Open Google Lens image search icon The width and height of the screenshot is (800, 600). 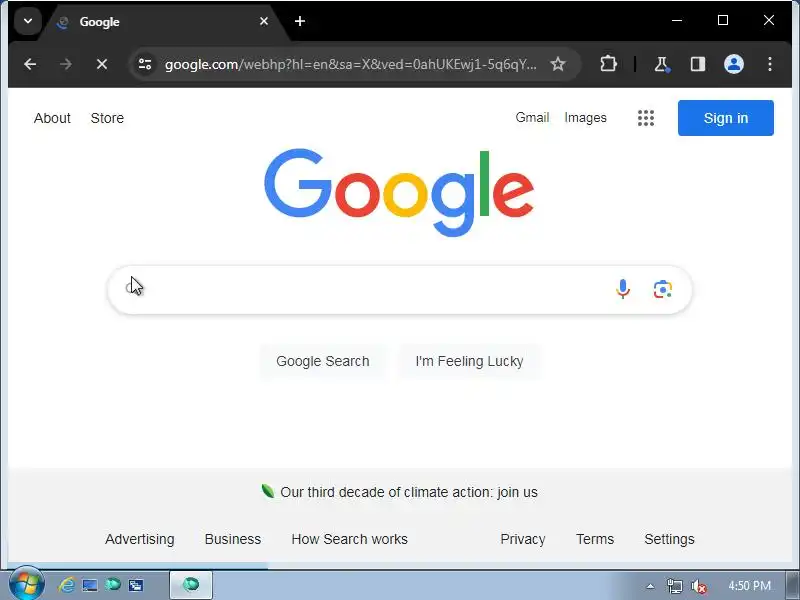(x=662, y=289)
